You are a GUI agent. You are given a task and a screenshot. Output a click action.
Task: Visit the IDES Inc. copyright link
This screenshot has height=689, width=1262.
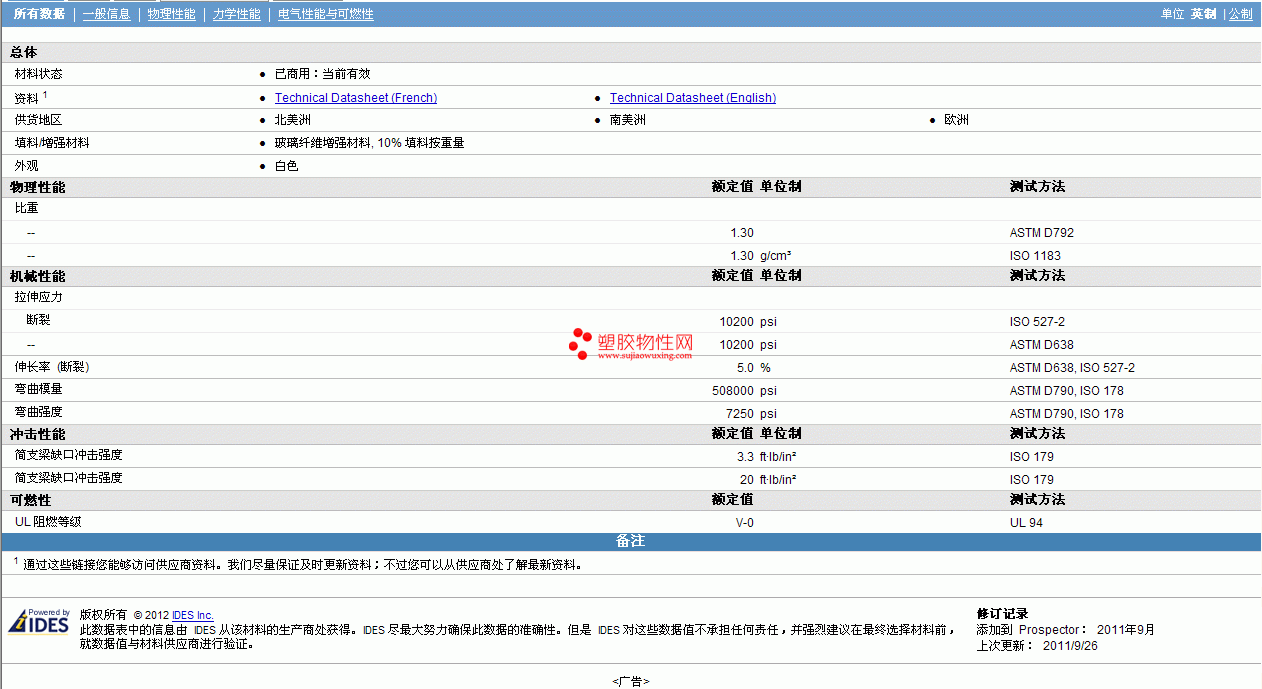point(193,615)
